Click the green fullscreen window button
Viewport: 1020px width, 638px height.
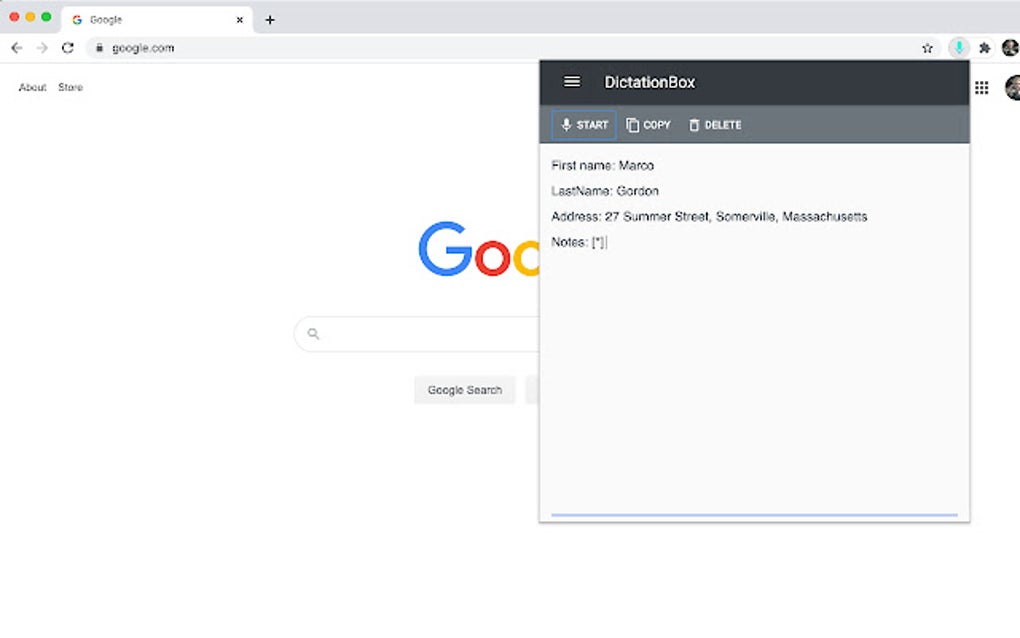pyautogui.click(x=46, y=17)
